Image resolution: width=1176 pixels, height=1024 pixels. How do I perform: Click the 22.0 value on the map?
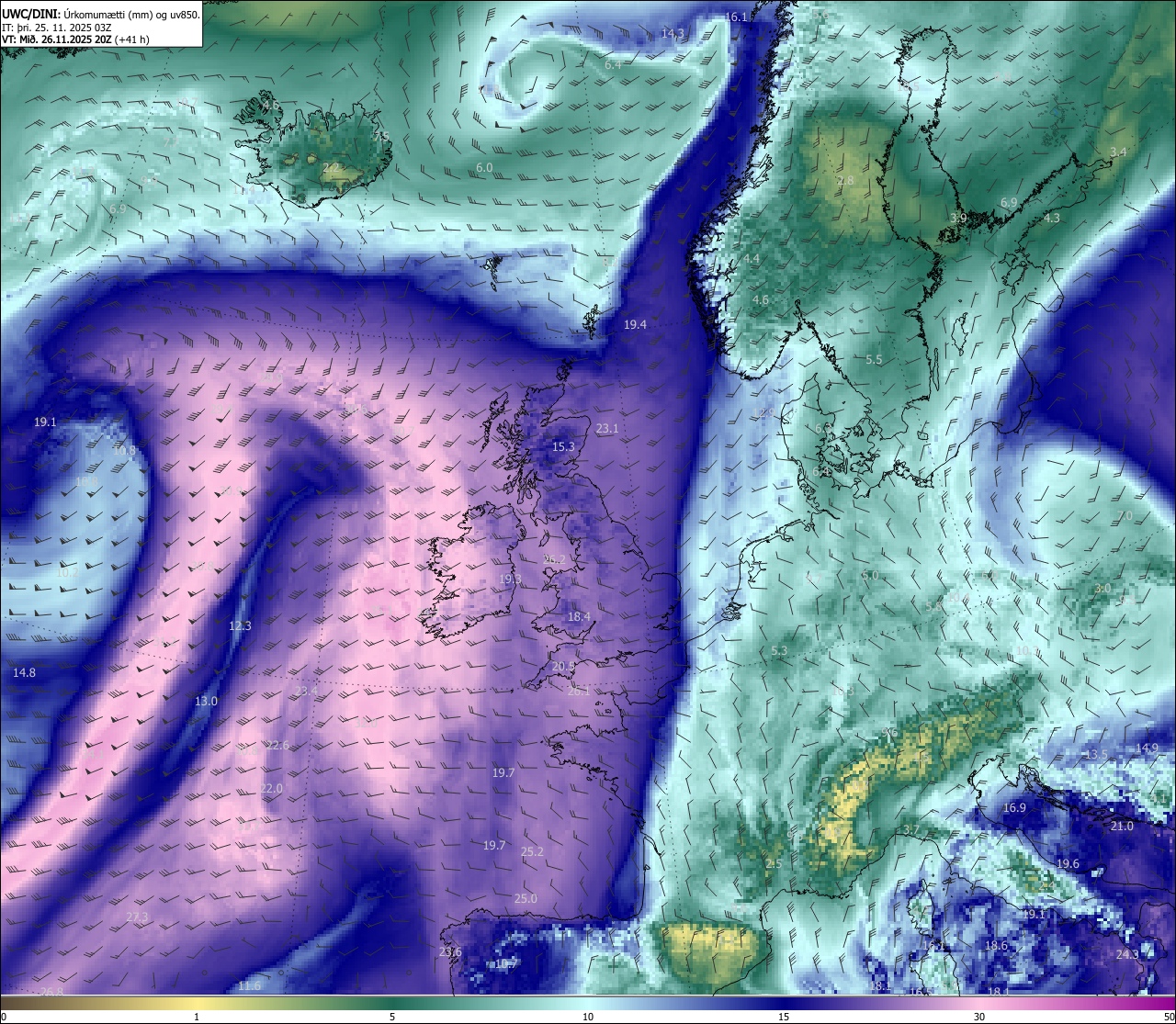271,789
